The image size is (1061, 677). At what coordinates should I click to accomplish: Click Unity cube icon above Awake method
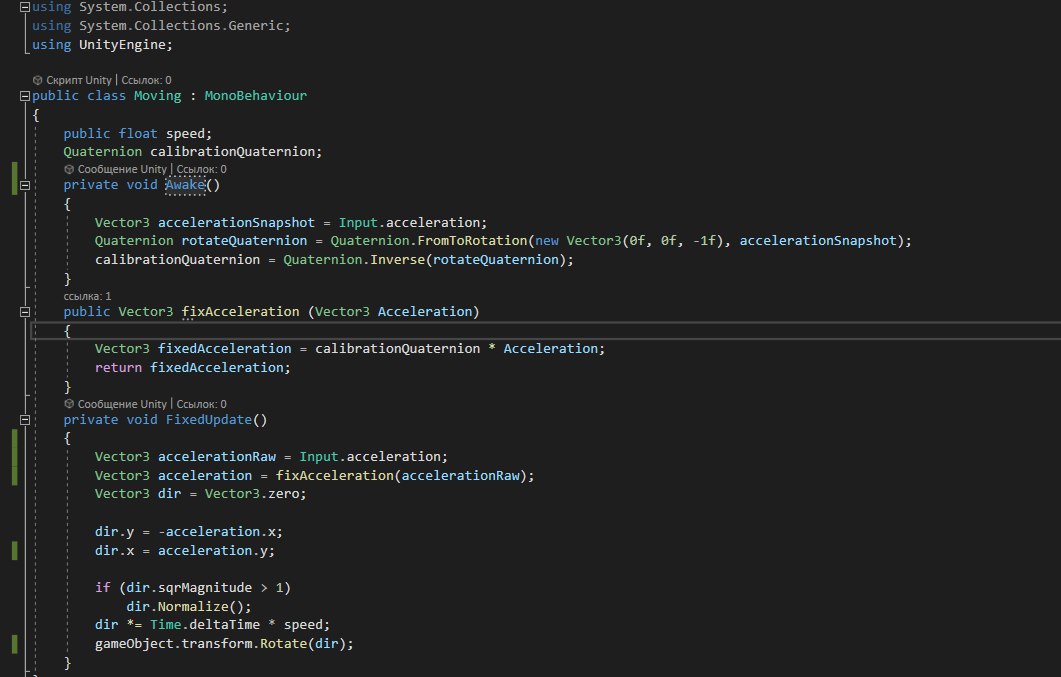click(68, 169)
